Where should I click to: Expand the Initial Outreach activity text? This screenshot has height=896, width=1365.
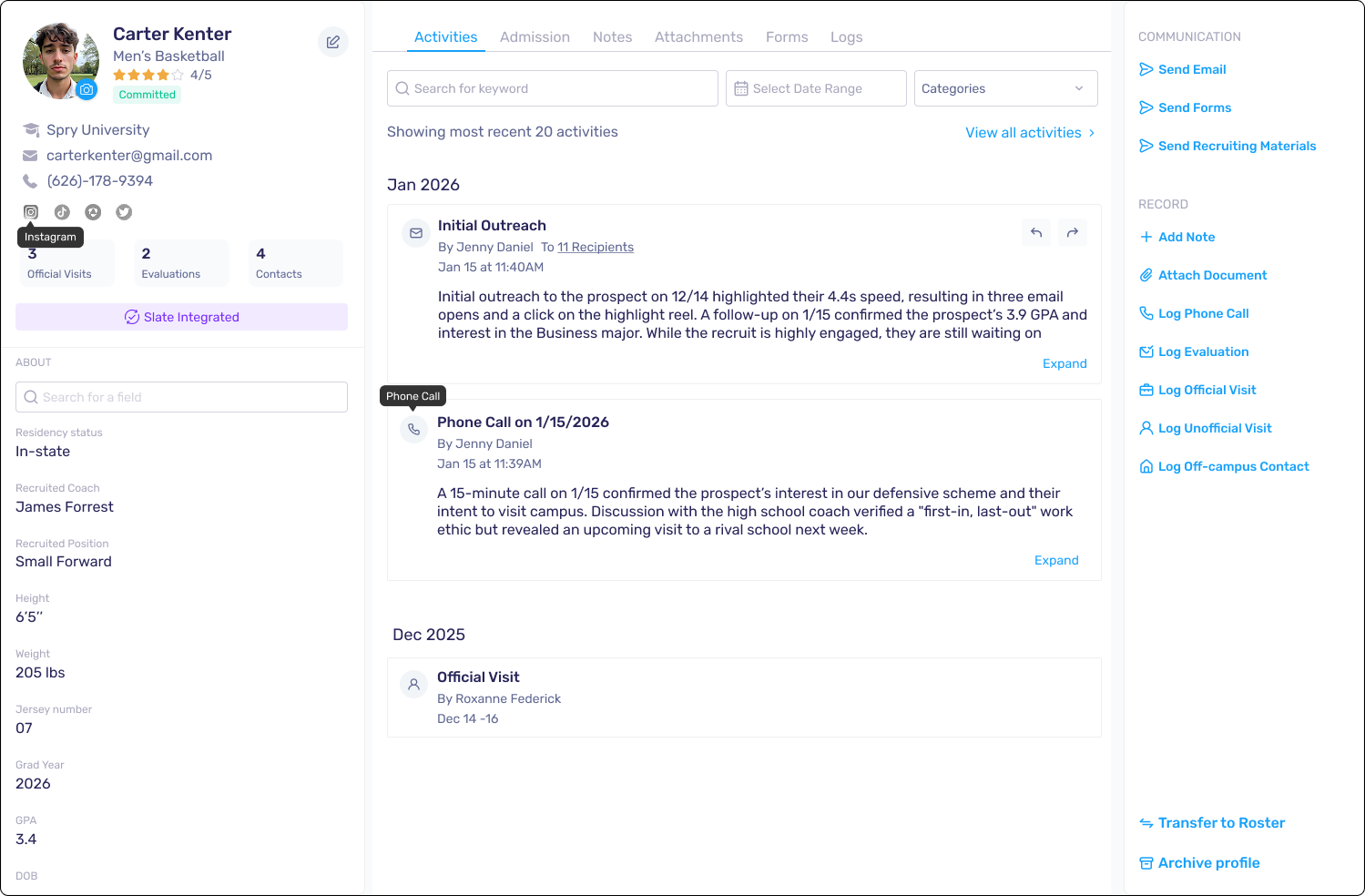point(1064,363)
